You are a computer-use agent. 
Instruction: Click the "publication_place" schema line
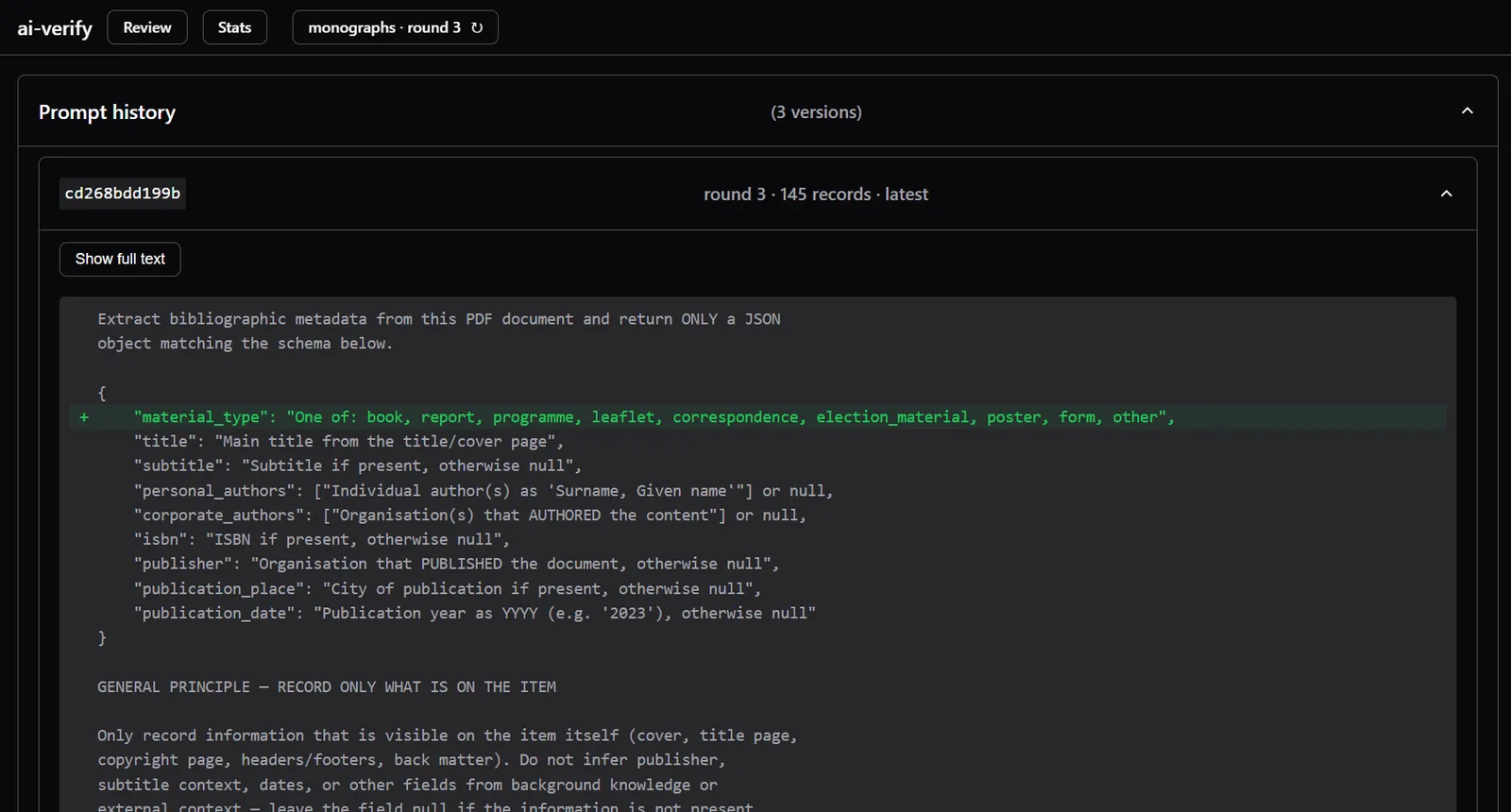[x=448, y=589]
